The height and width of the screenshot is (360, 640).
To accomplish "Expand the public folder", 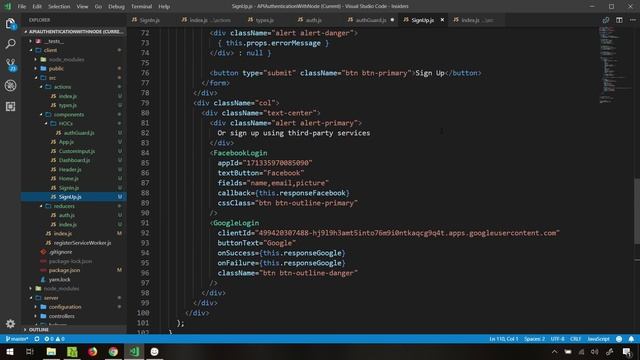I will (x=36, y=69).
